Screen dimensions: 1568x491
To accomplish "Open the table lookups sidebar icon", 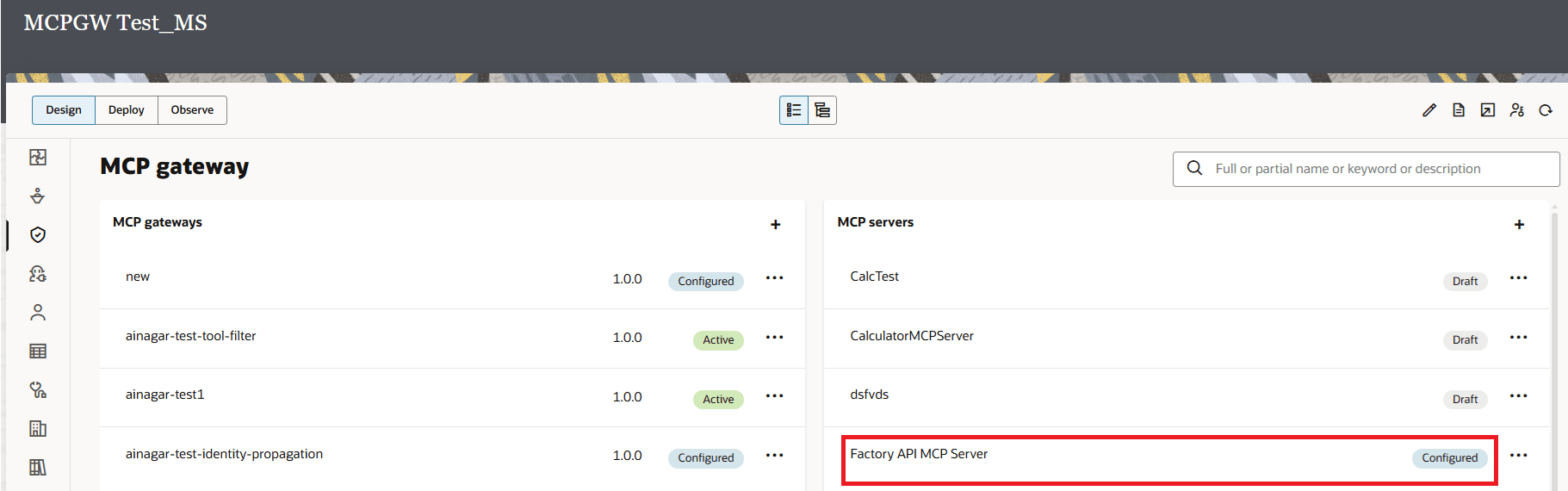I will coord(38,351).
